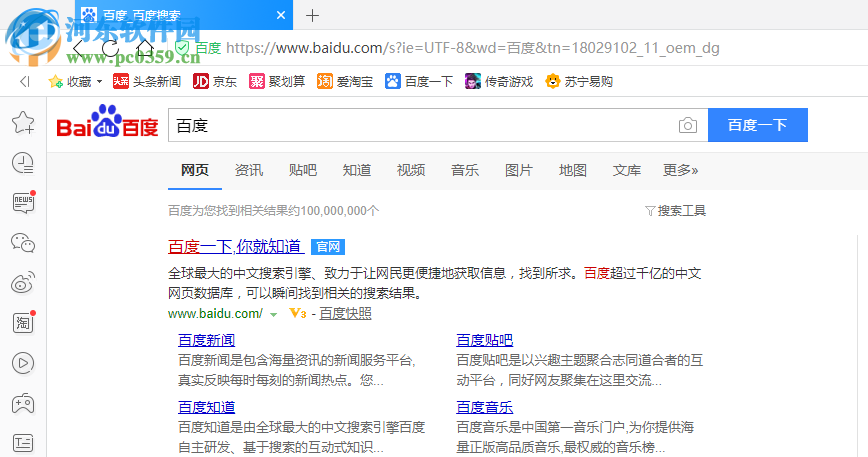Switch to the 知道 tab
This screenshot has height=457, width=868.
point(356,170)
